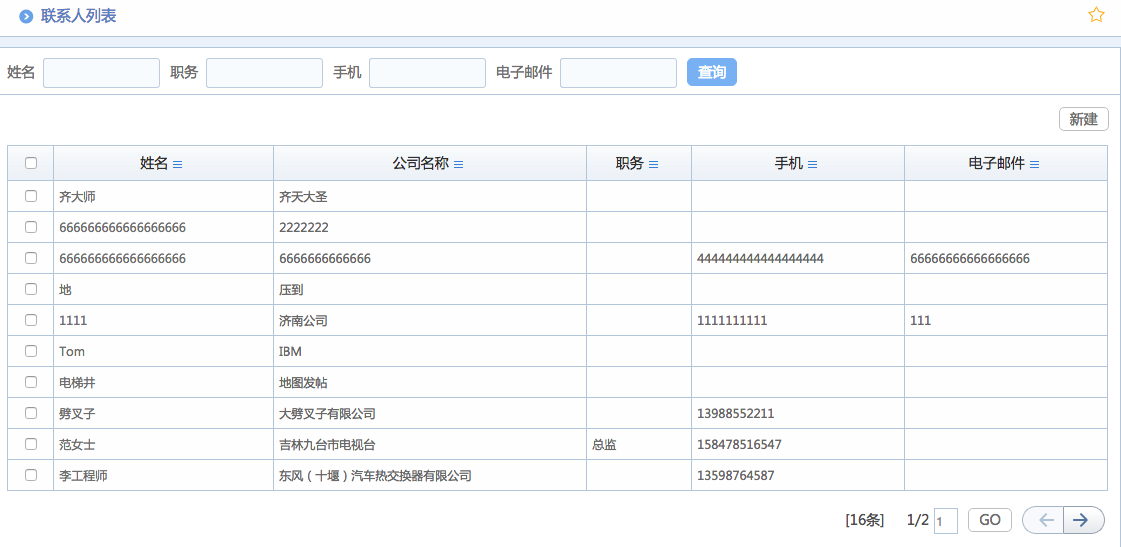Click the 查询 search button

tap(711, 72)
